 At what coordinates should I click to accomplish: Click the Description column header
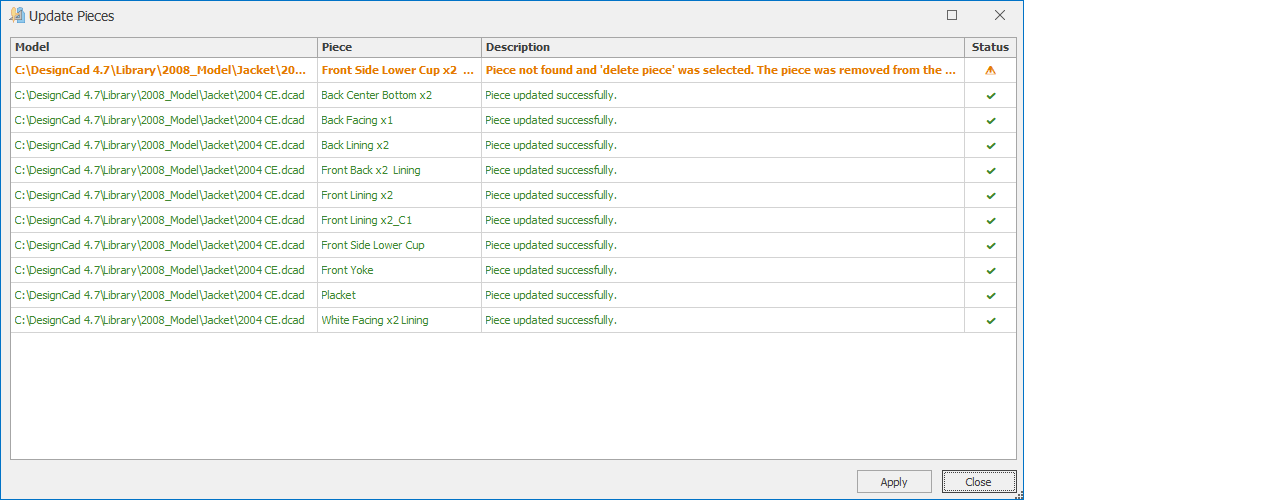[722, 47]
